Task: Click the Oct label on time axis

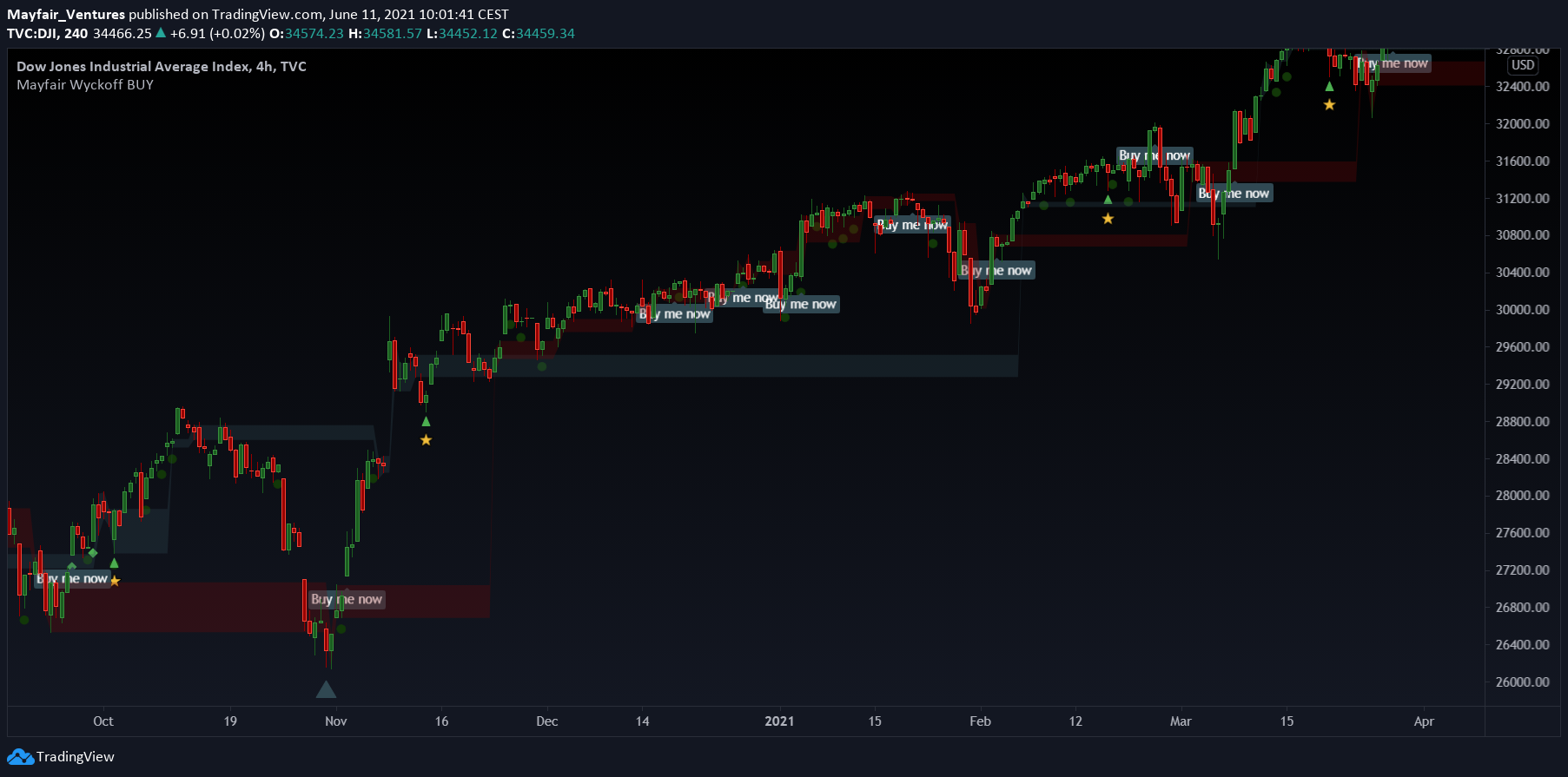Action: point(103,721)
